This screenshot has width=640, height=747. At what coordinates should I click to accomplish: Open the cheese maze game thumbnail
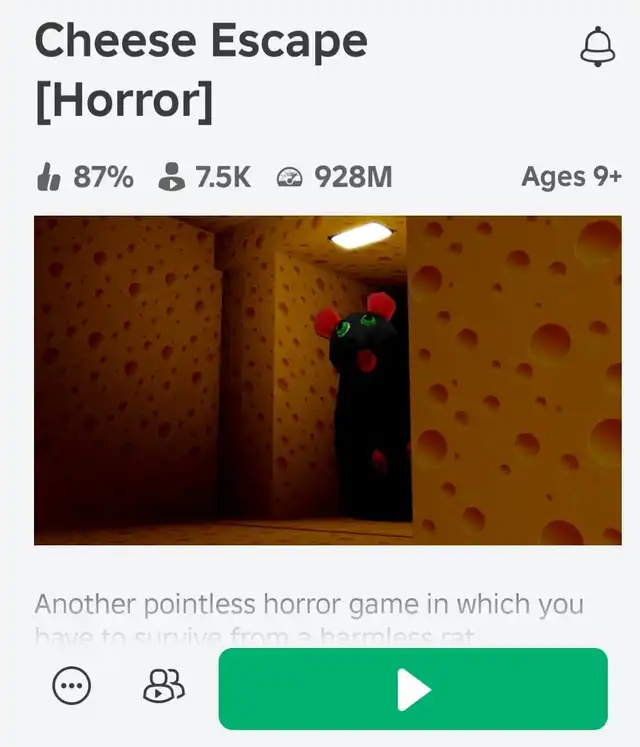point(328,380)
